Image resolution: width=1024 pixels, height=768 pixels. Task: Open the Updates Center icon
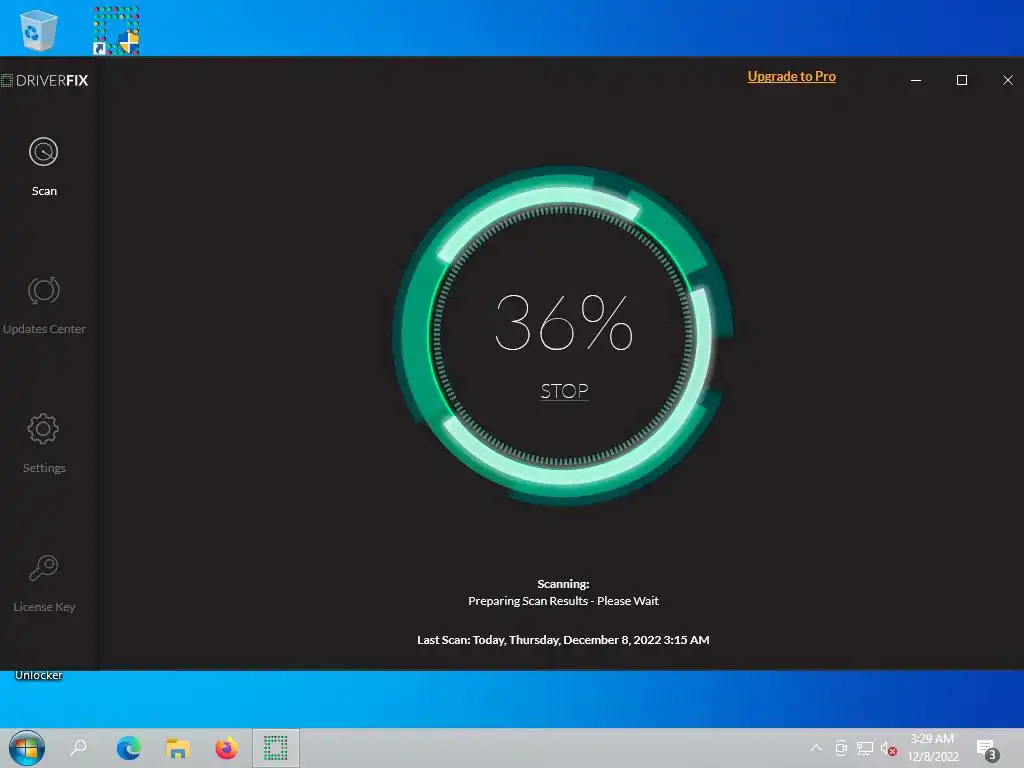coord(44,291)
